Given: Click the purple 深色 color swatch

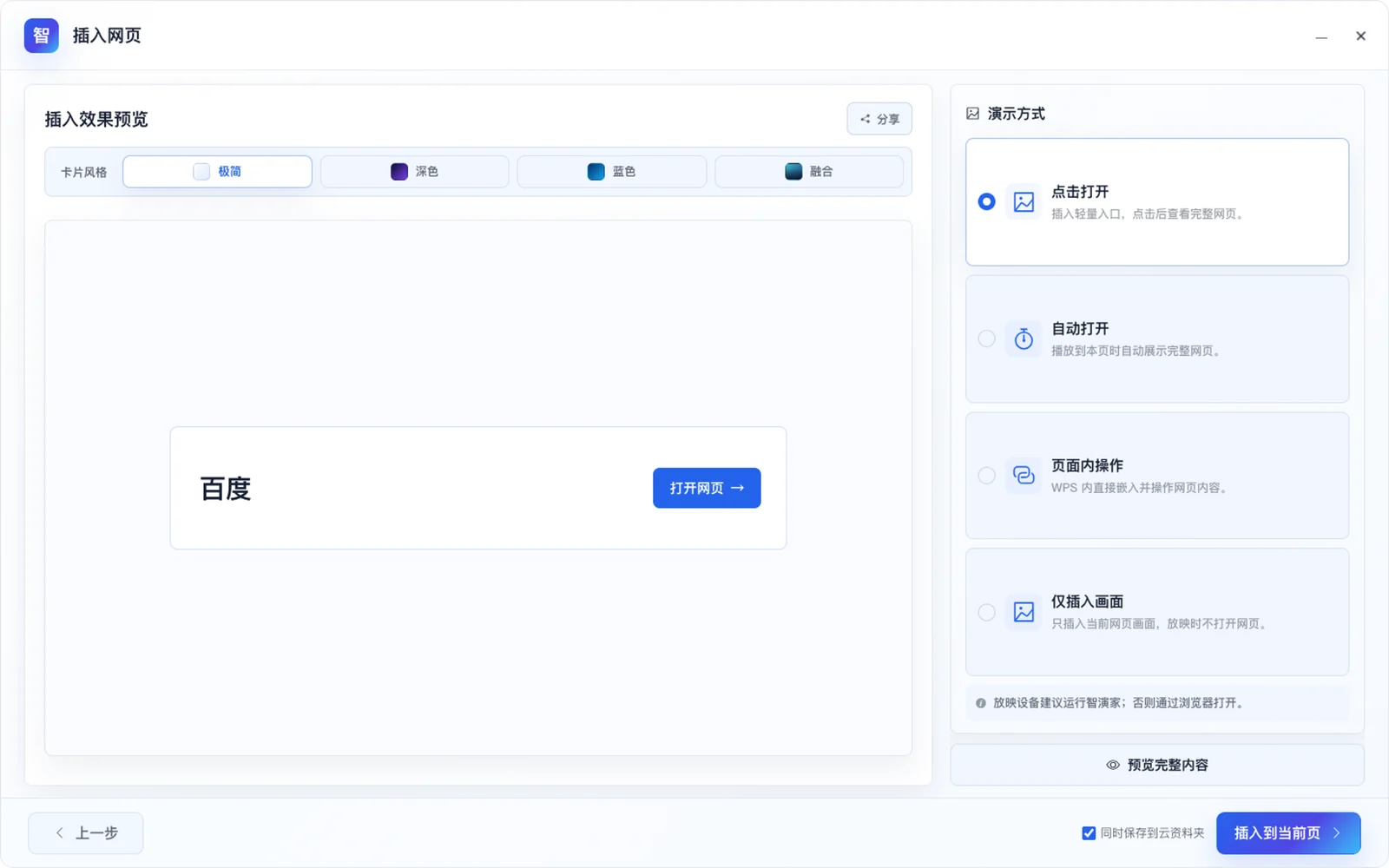Looking at the screenshot, I should coord(399,172).
